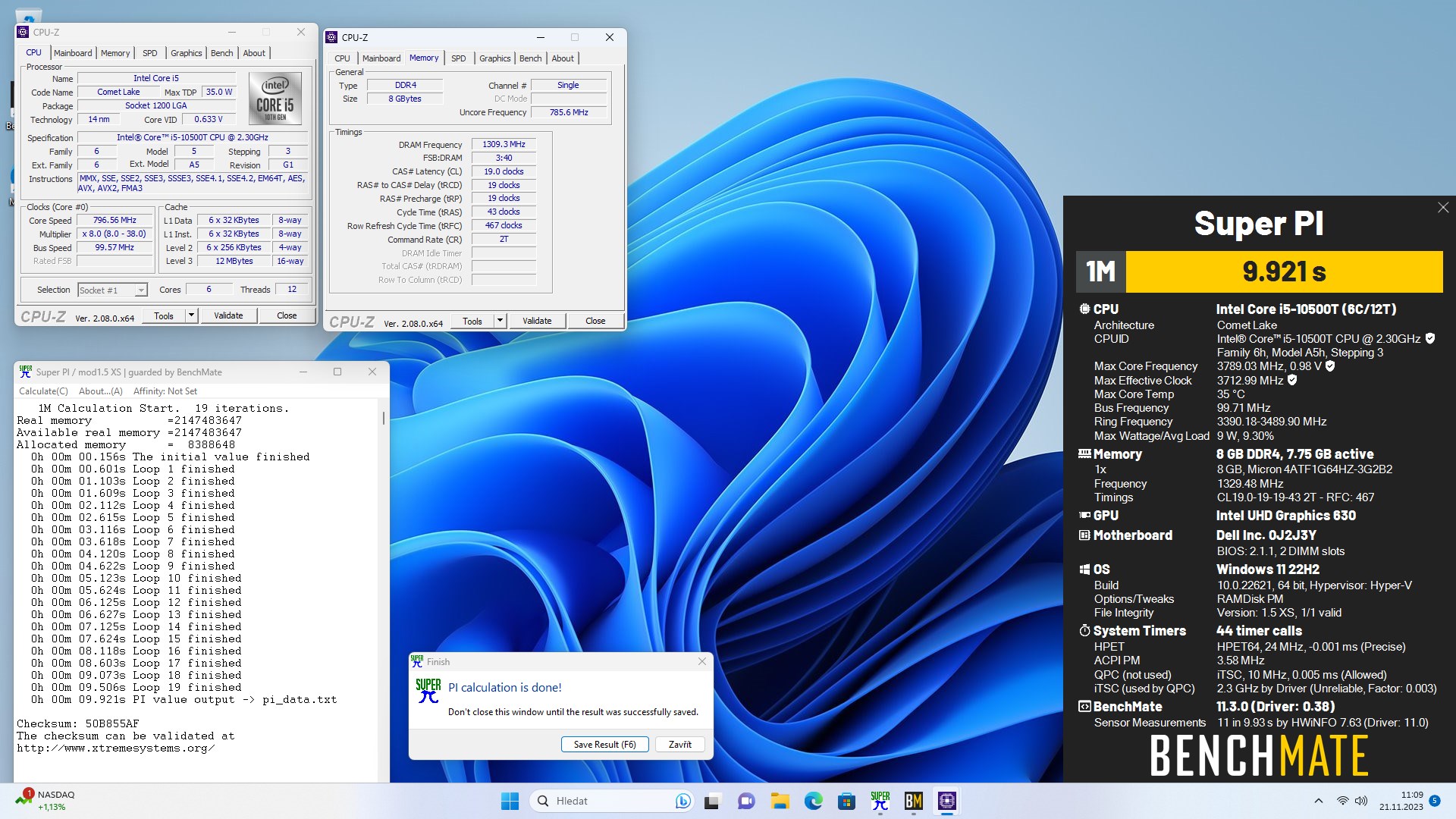
Task: Open Memory tab in first CPU-Z window
Action: point(115,53)
